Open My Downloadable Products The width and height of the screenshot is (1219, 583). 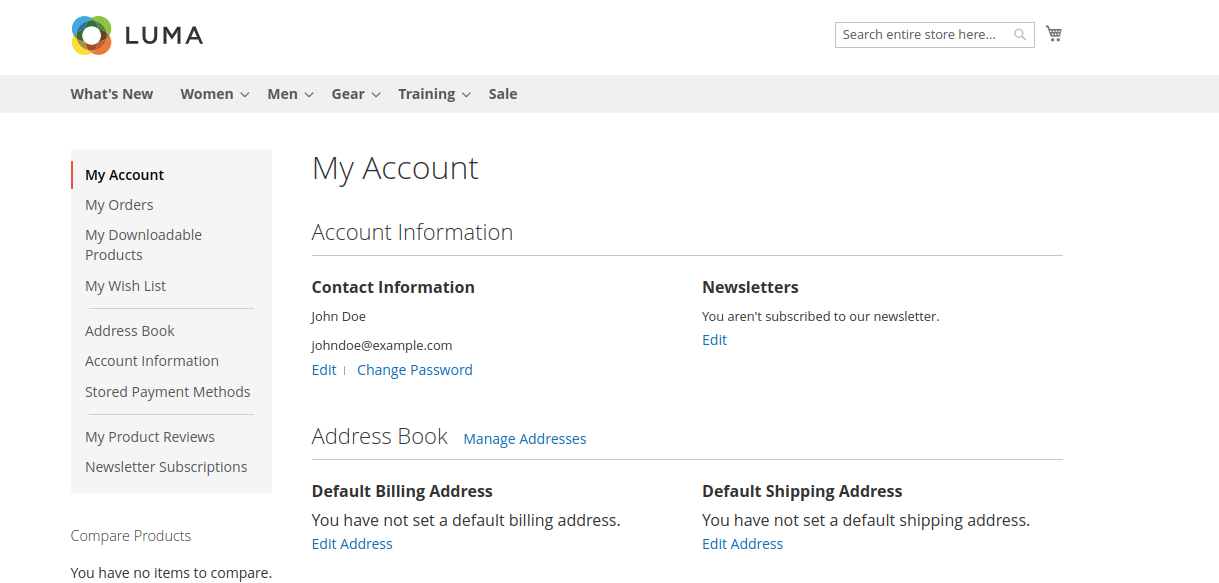143,244
